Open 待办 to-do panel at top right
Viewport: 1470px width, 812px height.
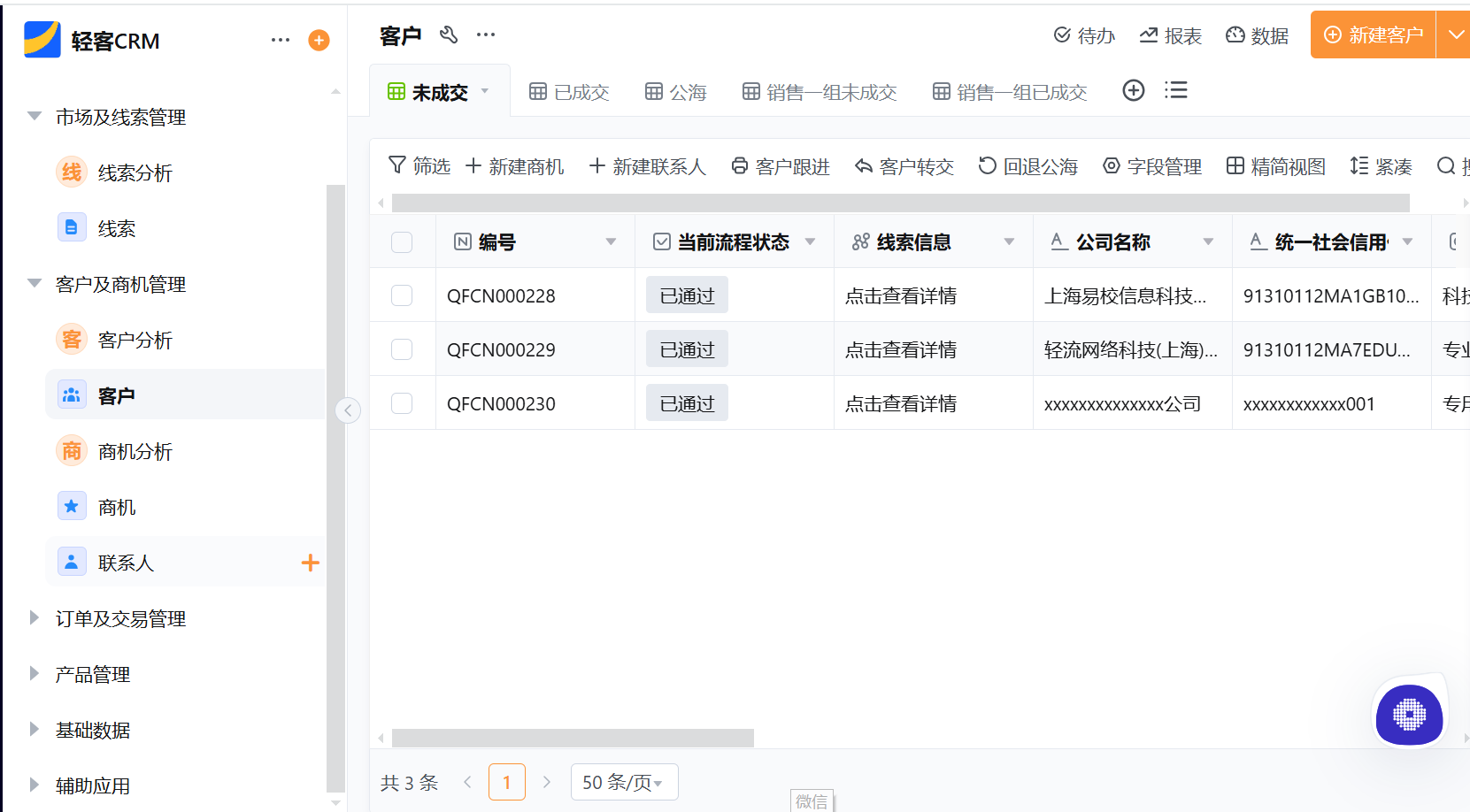(1084, 36)
